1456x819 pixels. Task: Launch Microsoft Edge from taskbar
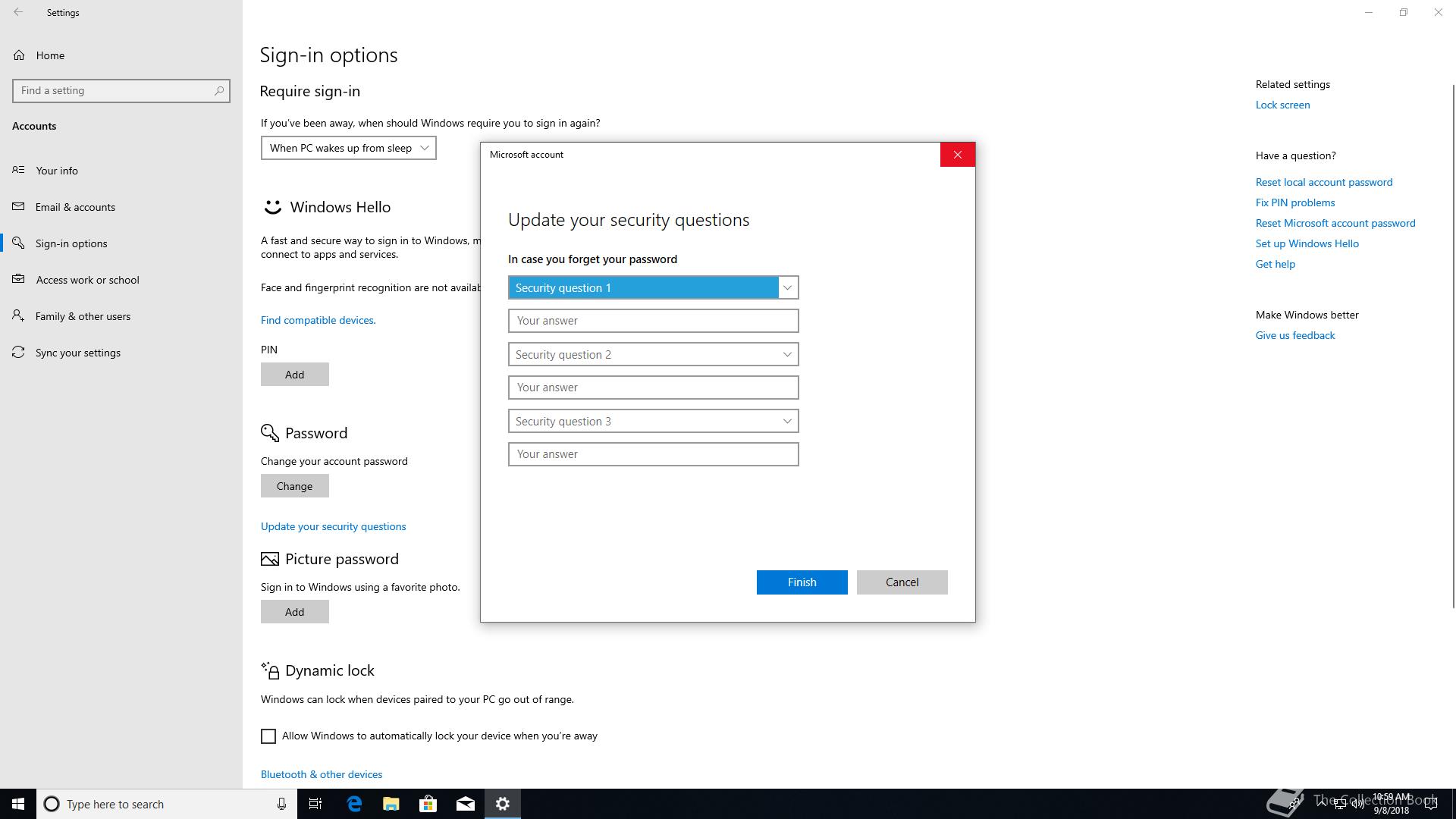click(354, 804)
